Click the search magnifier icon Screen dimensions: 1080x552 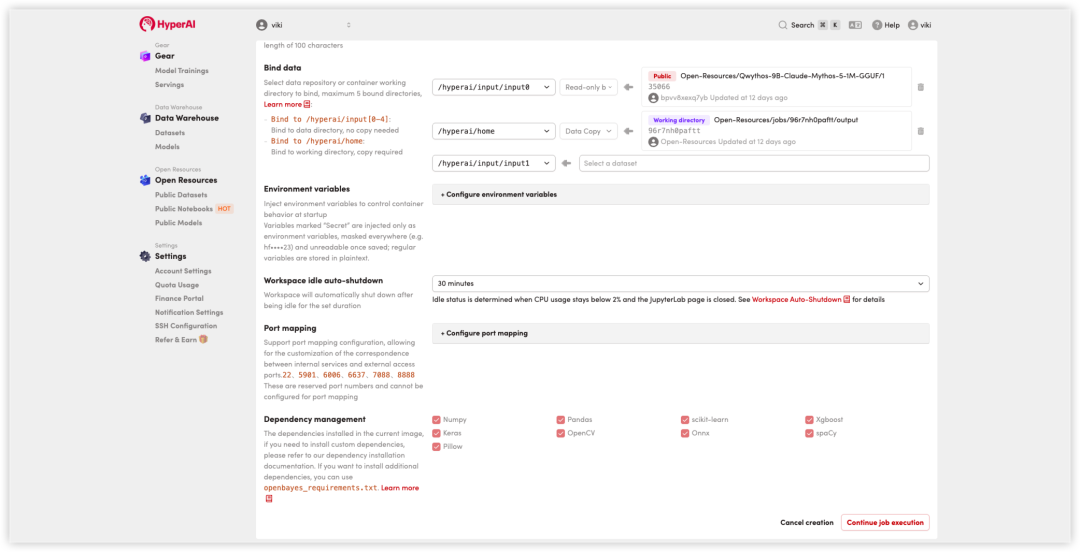[782, 25]
